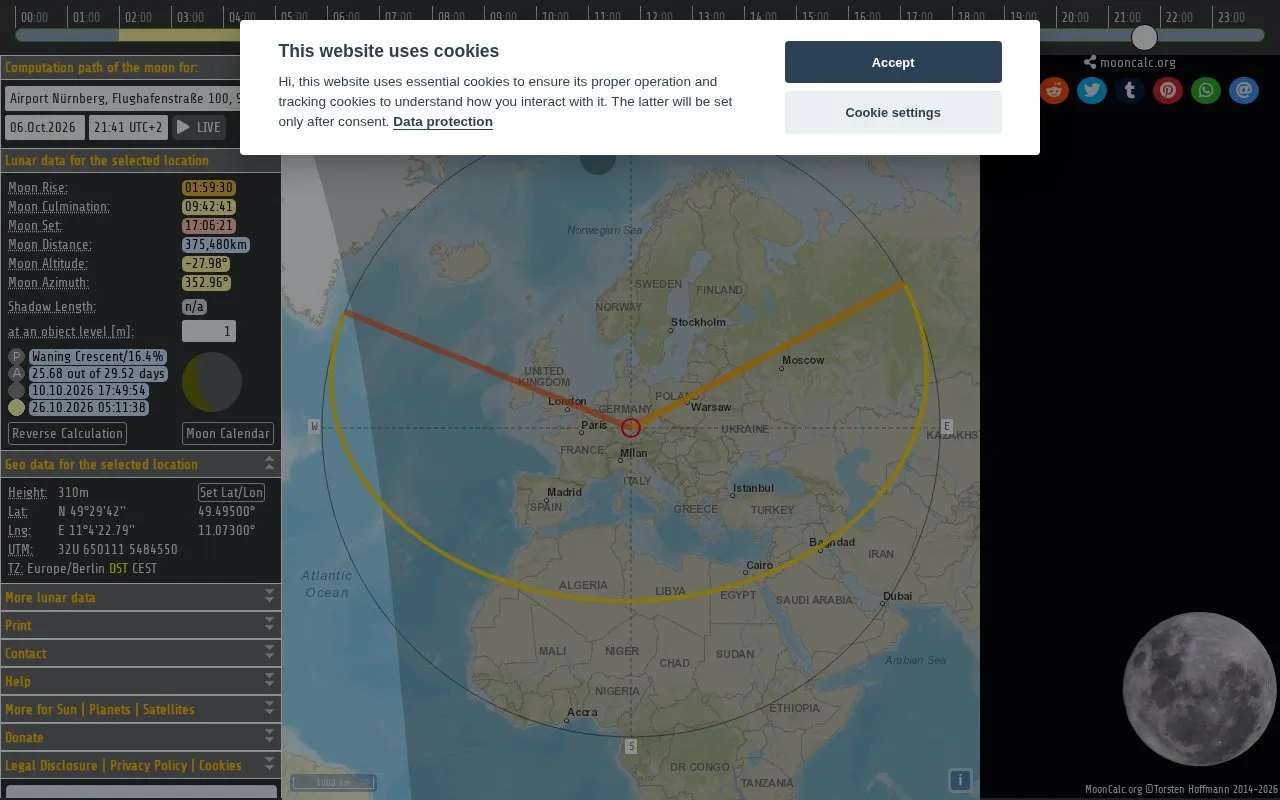Expand the Help section
The height and width of the screenshot is (800, 1280).
pos(140,681)
